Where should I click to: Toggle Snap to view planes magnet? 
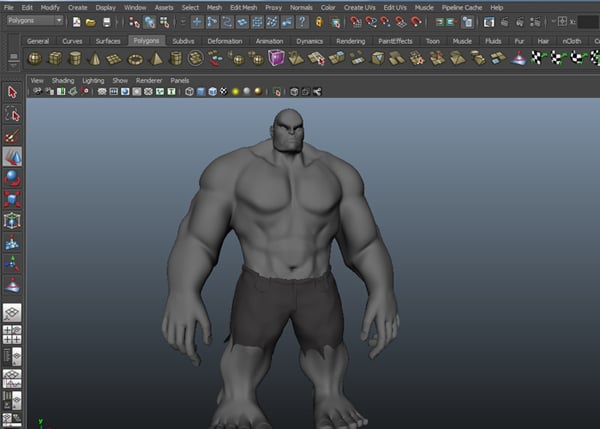(401, 22)
